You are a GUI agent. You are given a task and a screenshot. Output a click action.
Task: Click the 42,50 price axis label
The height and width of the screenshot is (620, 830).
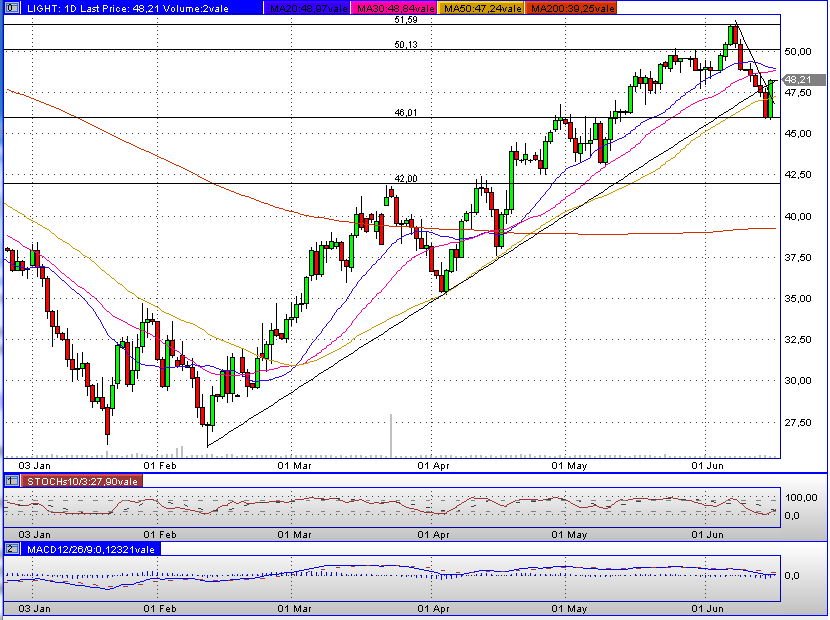pos(798,175)
